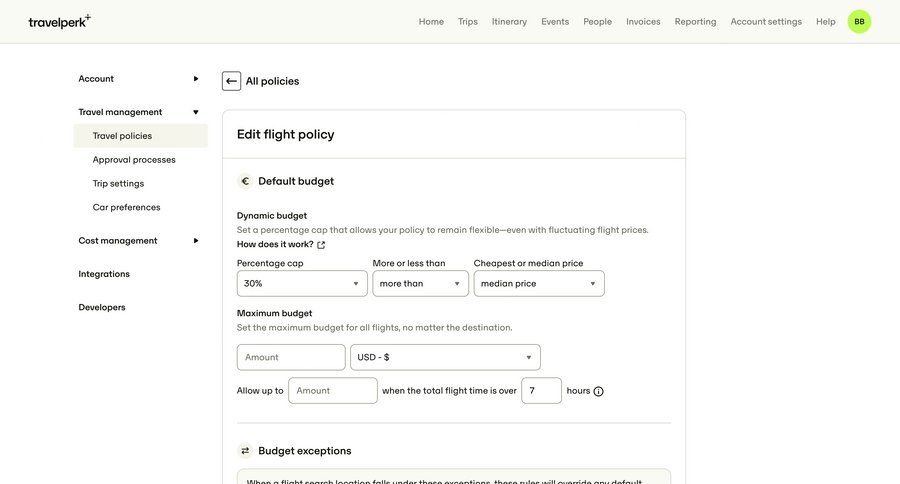The width and height of the screenshot is (900, 484).
Task: Click the How does it work? link
Action: [x=275, y=244]
